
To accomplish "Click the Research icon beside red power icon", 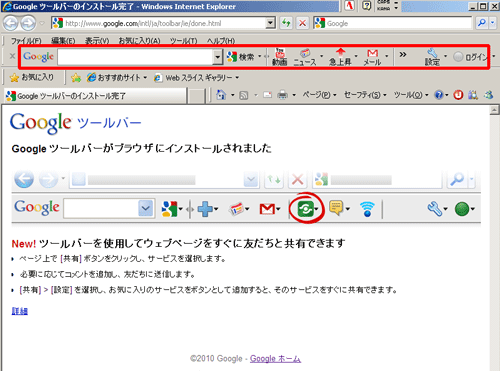I will (473, 95).
